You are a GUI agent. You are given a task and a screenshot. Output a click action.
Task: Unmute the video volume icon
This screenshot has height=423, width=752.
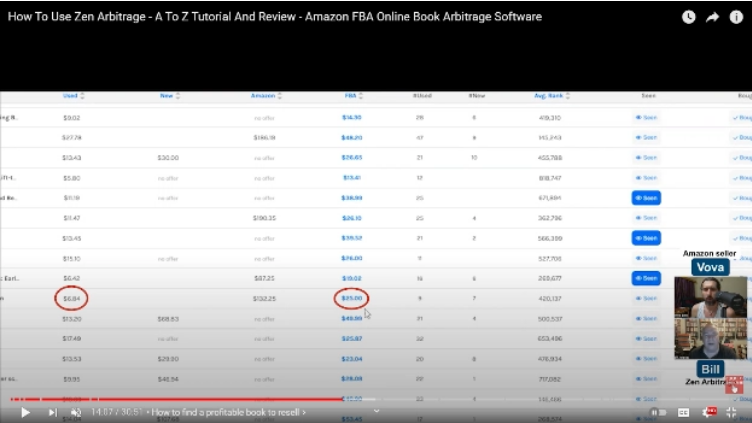pos(76,412)
